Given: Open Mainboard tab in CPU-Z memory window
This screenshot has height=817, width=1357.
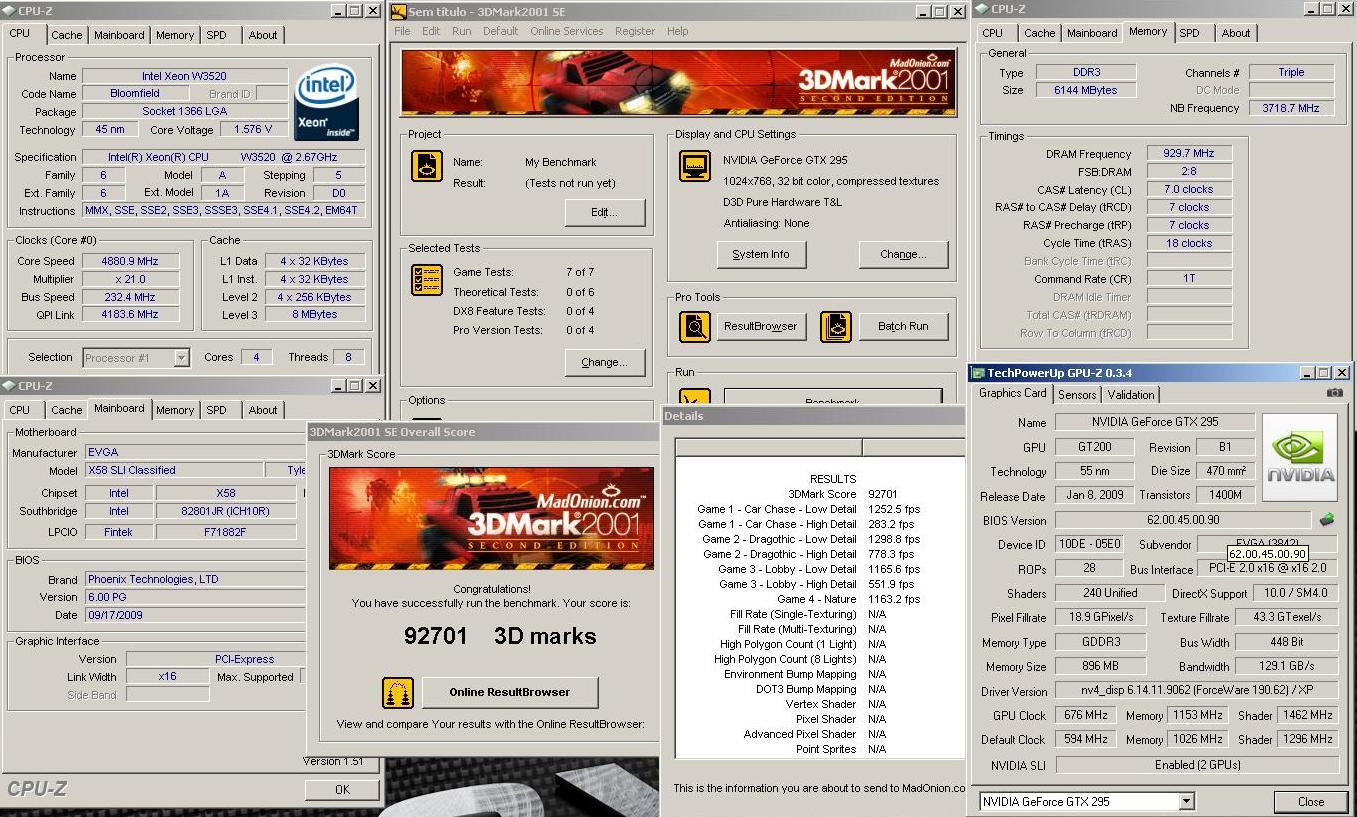Looking at the screenshot, I should 1092,33.
